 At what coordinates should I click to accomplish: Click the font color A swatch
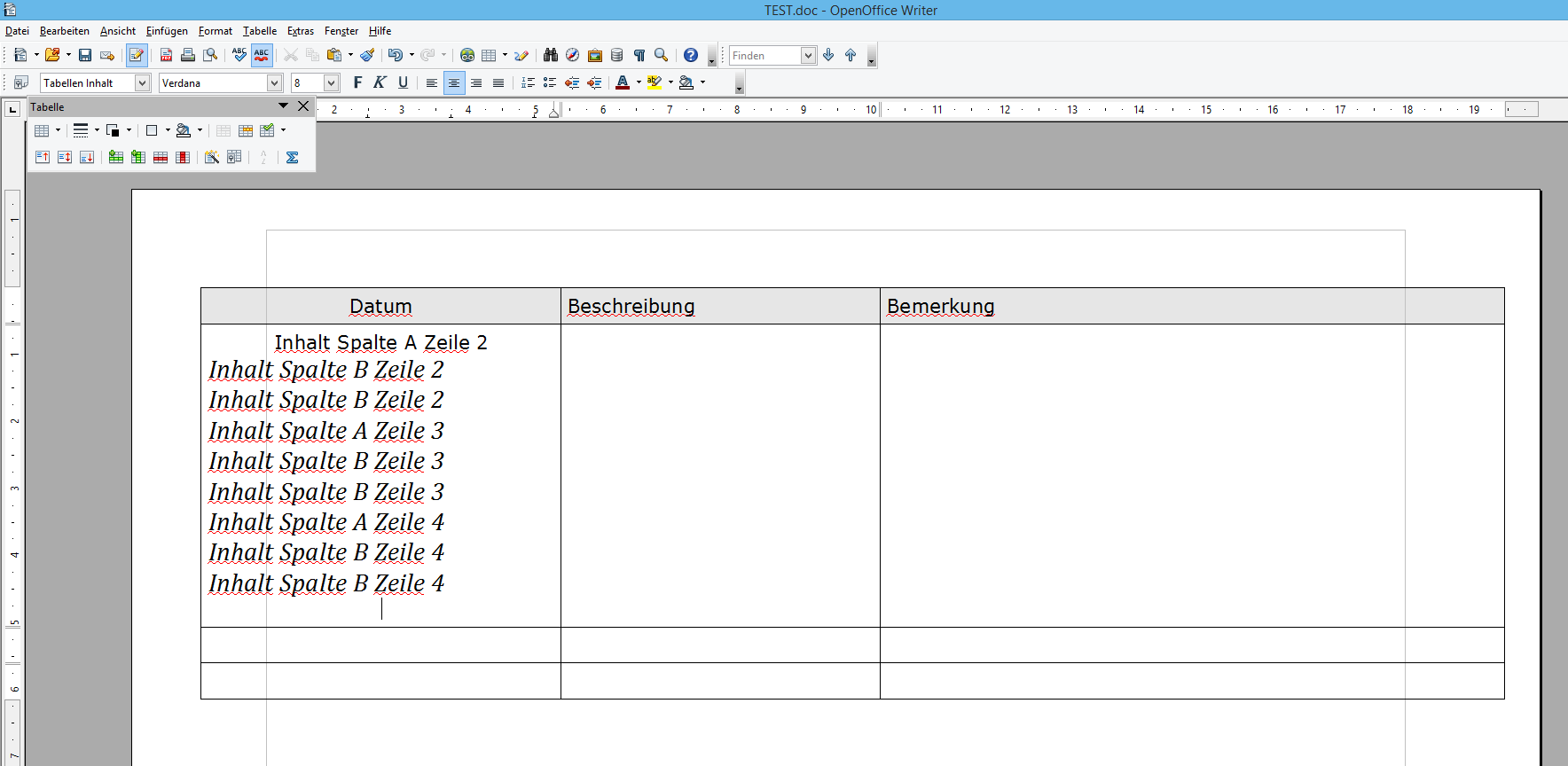(x=623, y=83)
